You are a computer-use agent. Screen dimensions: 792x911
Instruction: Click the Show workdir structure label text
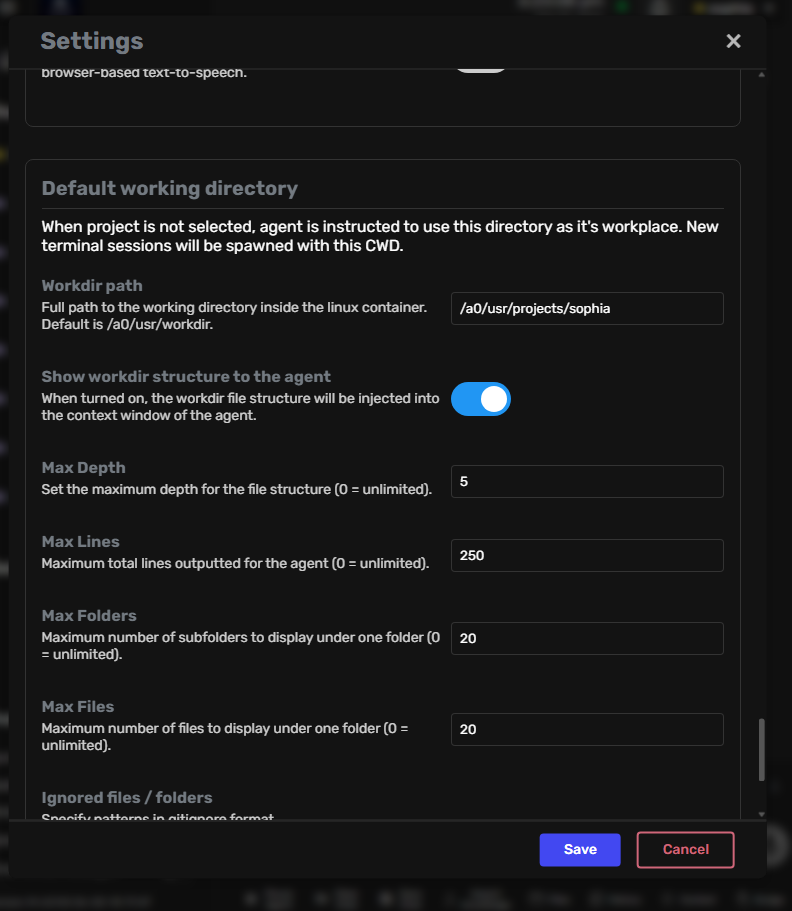[186, 377]
